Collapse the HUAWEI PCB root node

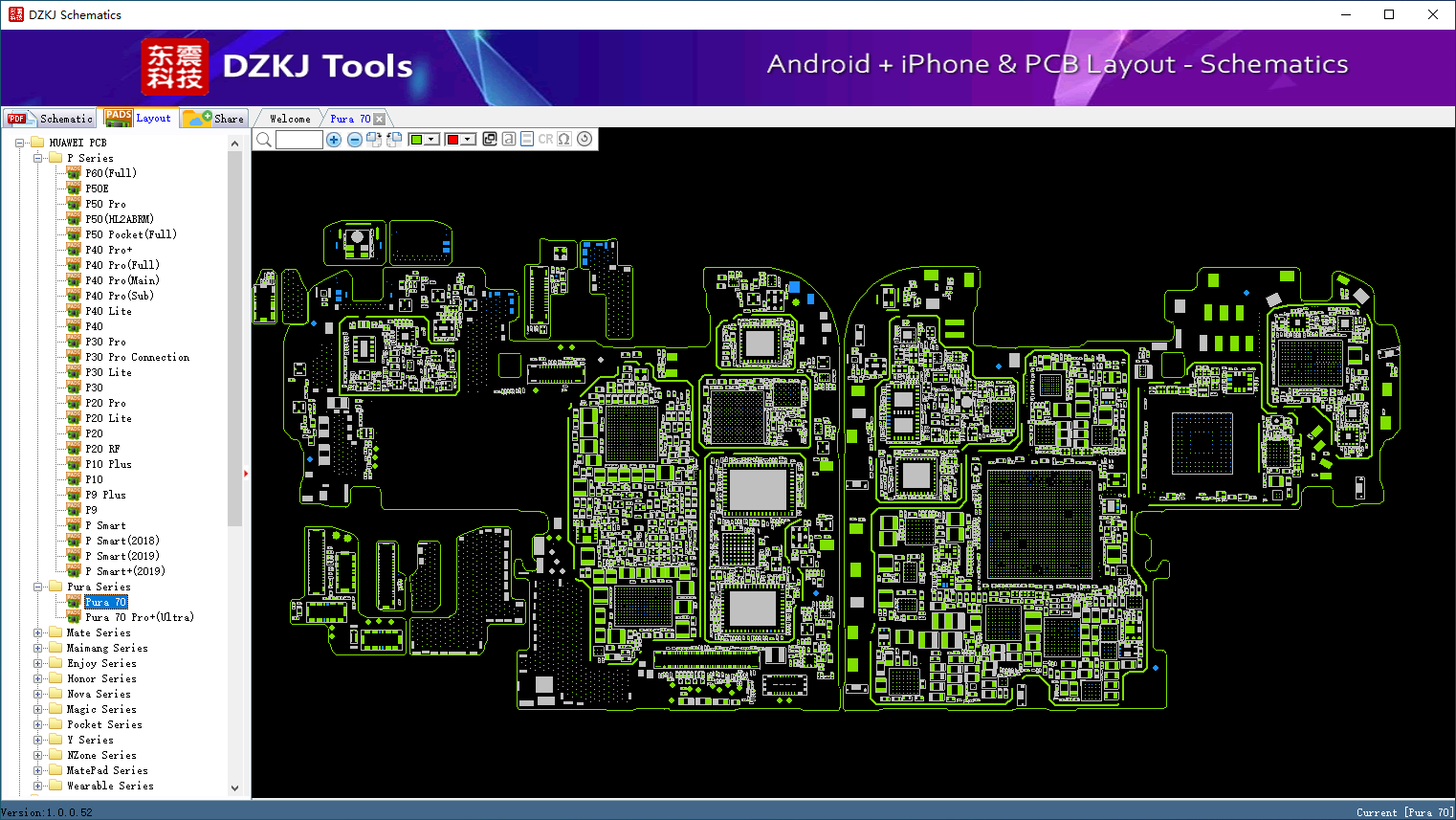(x=19, y=143)
